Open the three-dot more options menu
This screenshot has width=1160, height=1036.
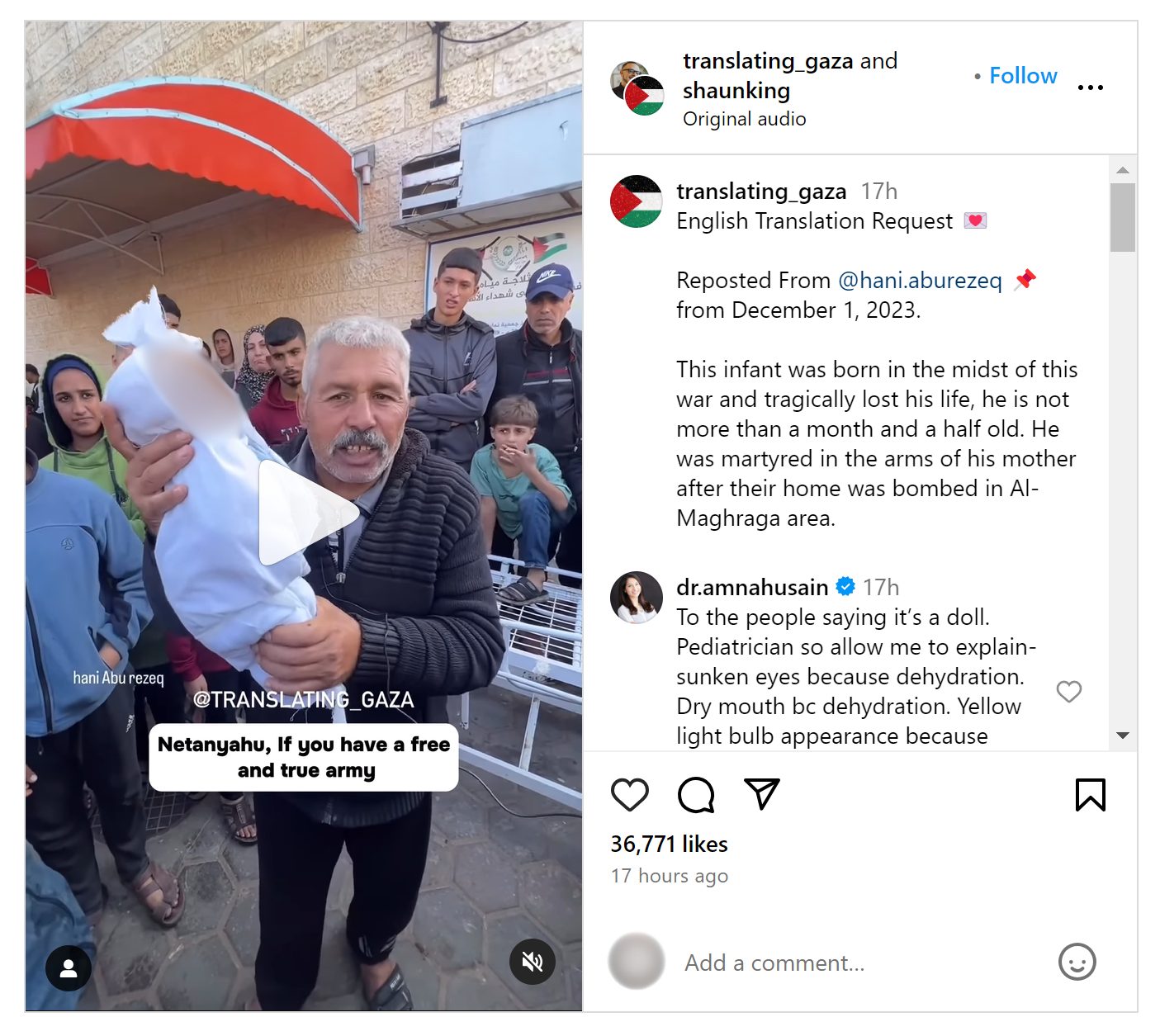[1090, 88]
